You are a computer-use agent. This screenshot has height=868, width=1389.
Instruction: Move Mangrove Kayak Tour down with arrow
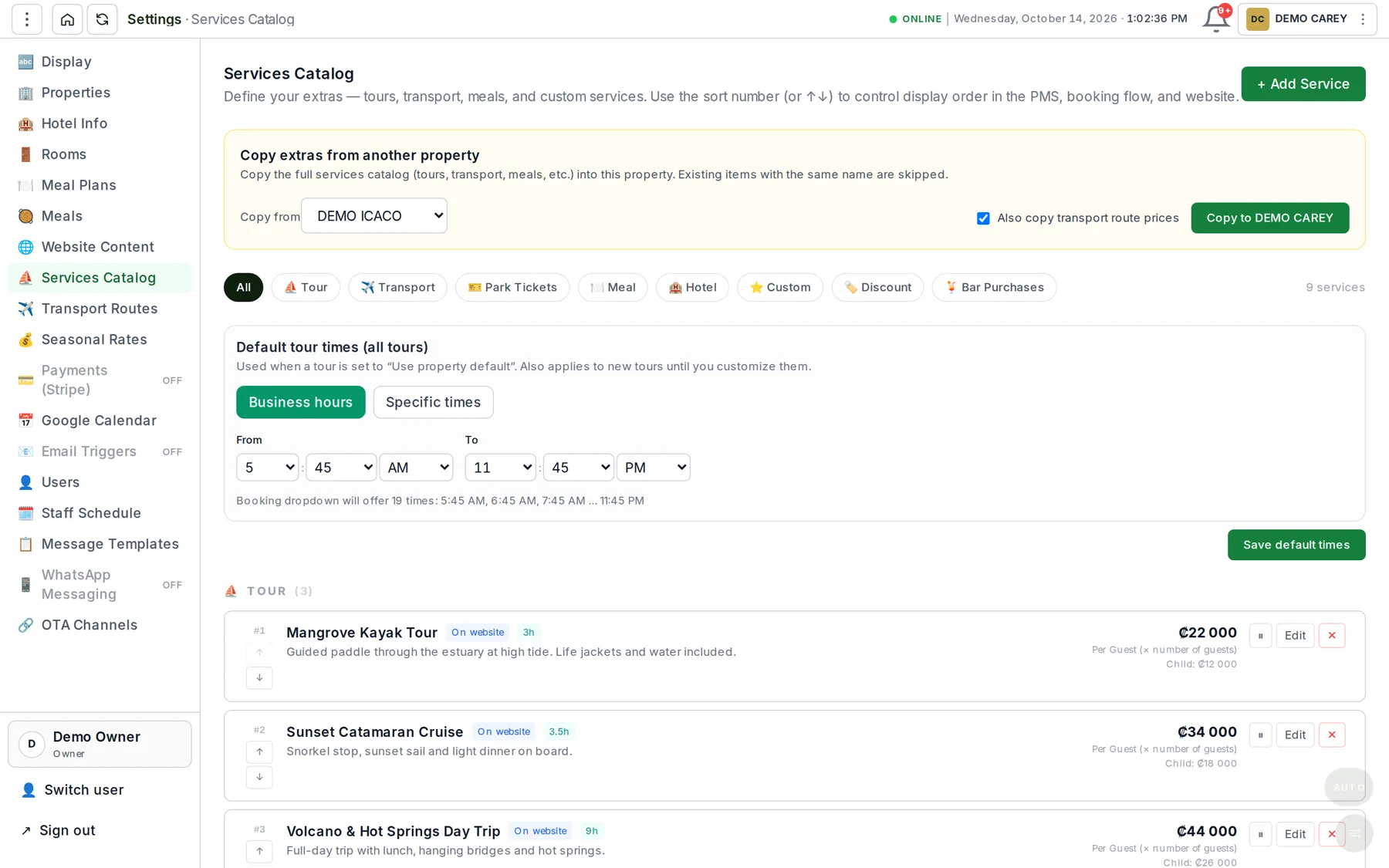(259, 677)
